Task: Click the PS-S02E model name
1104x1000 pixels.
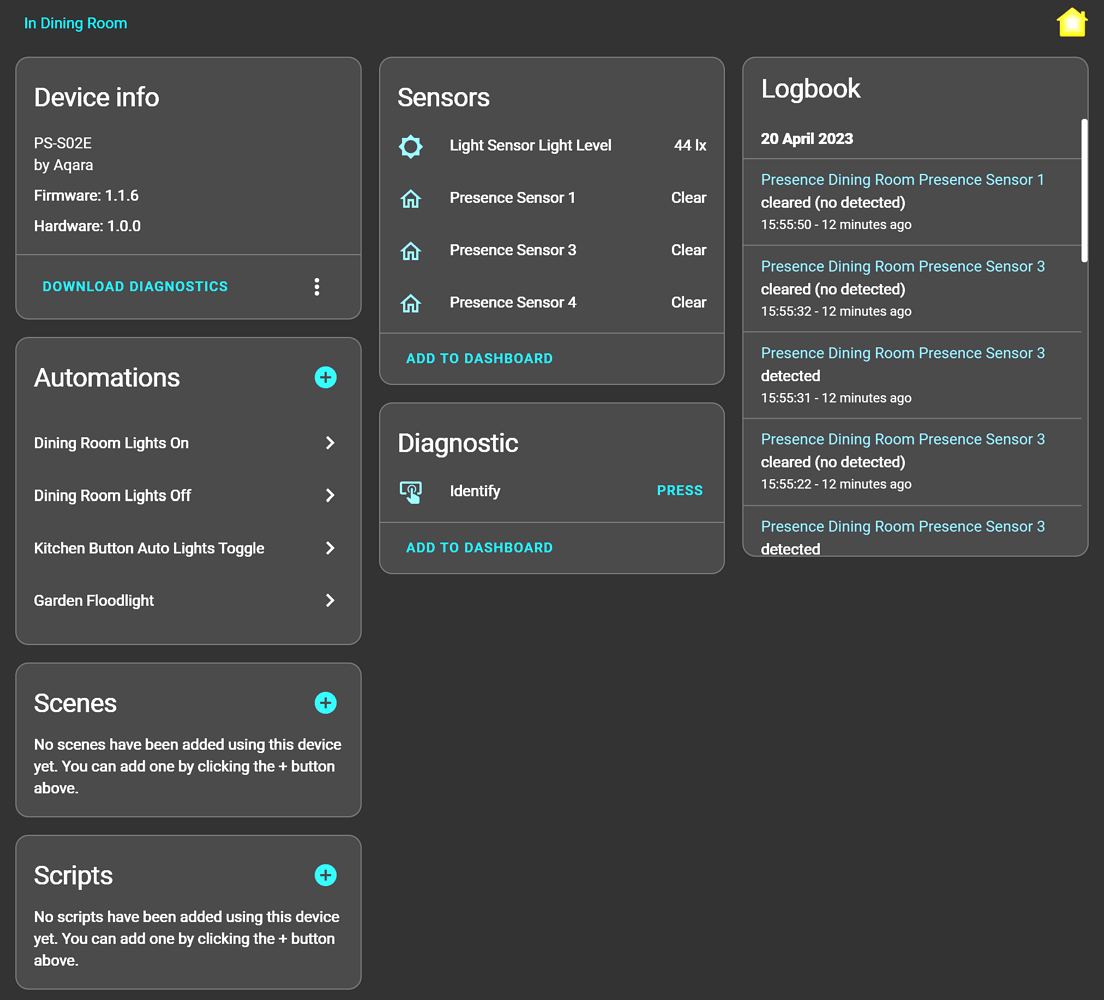Action: (x=63, y=143)
